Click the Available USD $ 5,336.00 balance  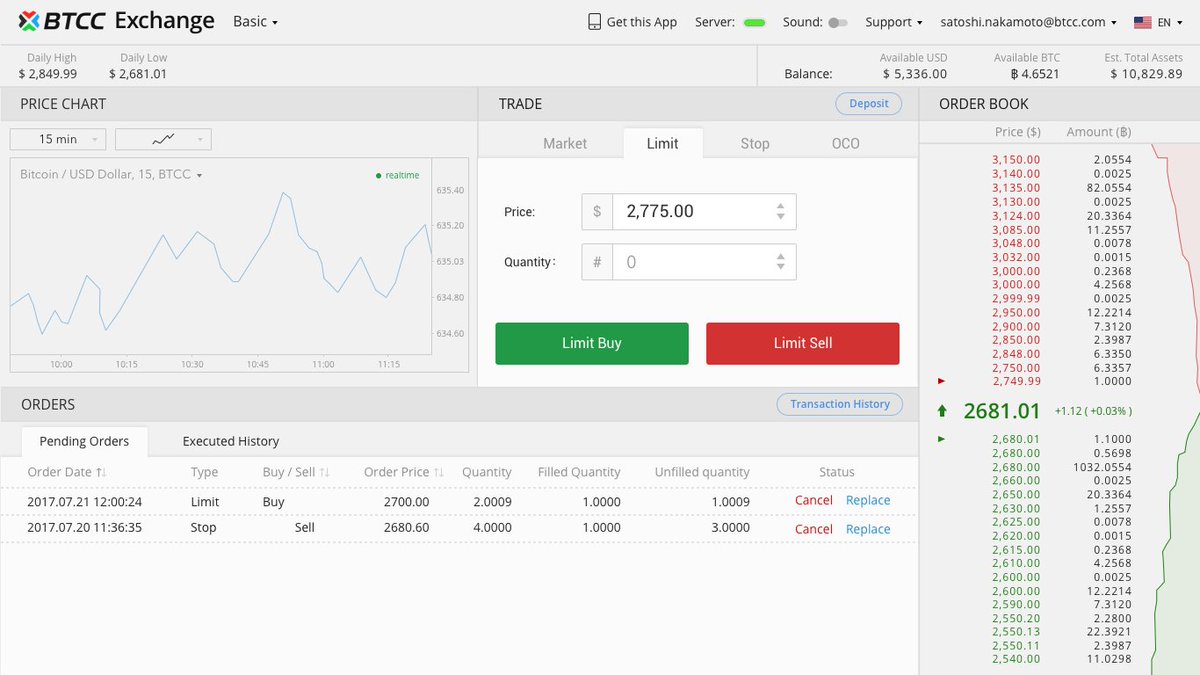[914, 74]
